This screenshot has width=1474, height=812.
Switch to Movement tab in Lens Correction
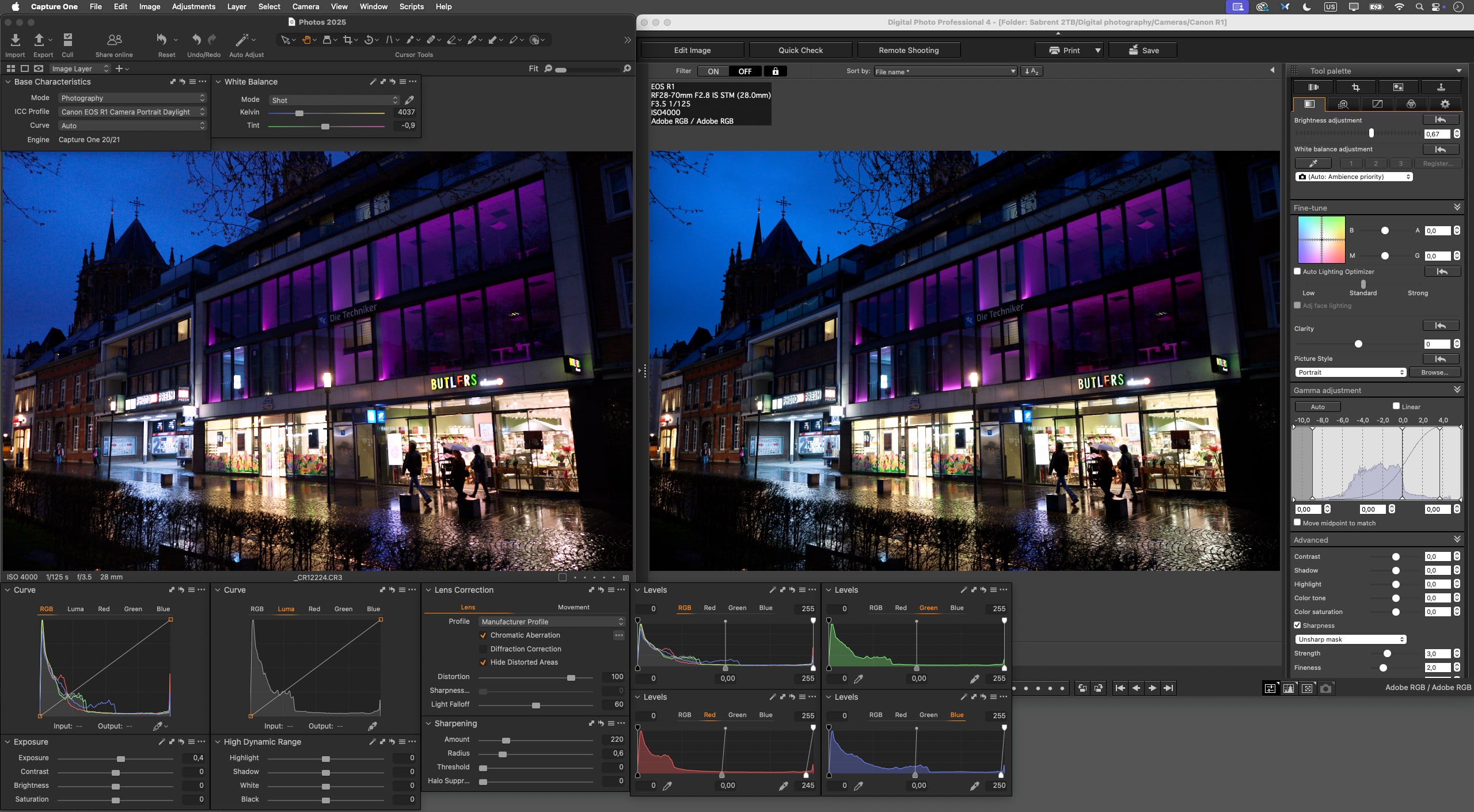click(x=573, y=607)
